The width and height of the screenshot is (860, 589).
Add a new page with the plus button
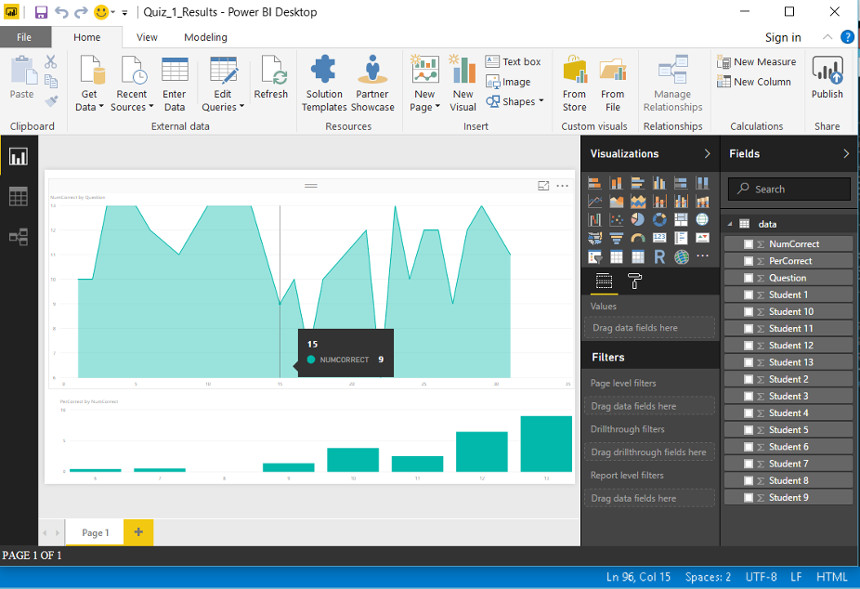(138, 532)
